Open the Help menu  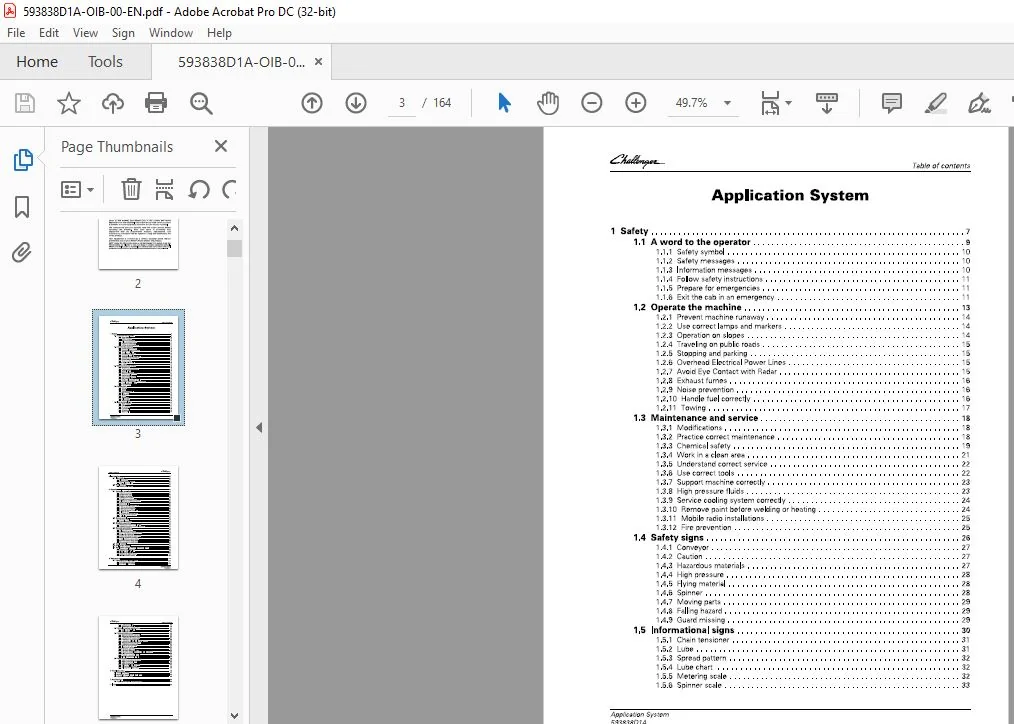[x=219, y=32]
